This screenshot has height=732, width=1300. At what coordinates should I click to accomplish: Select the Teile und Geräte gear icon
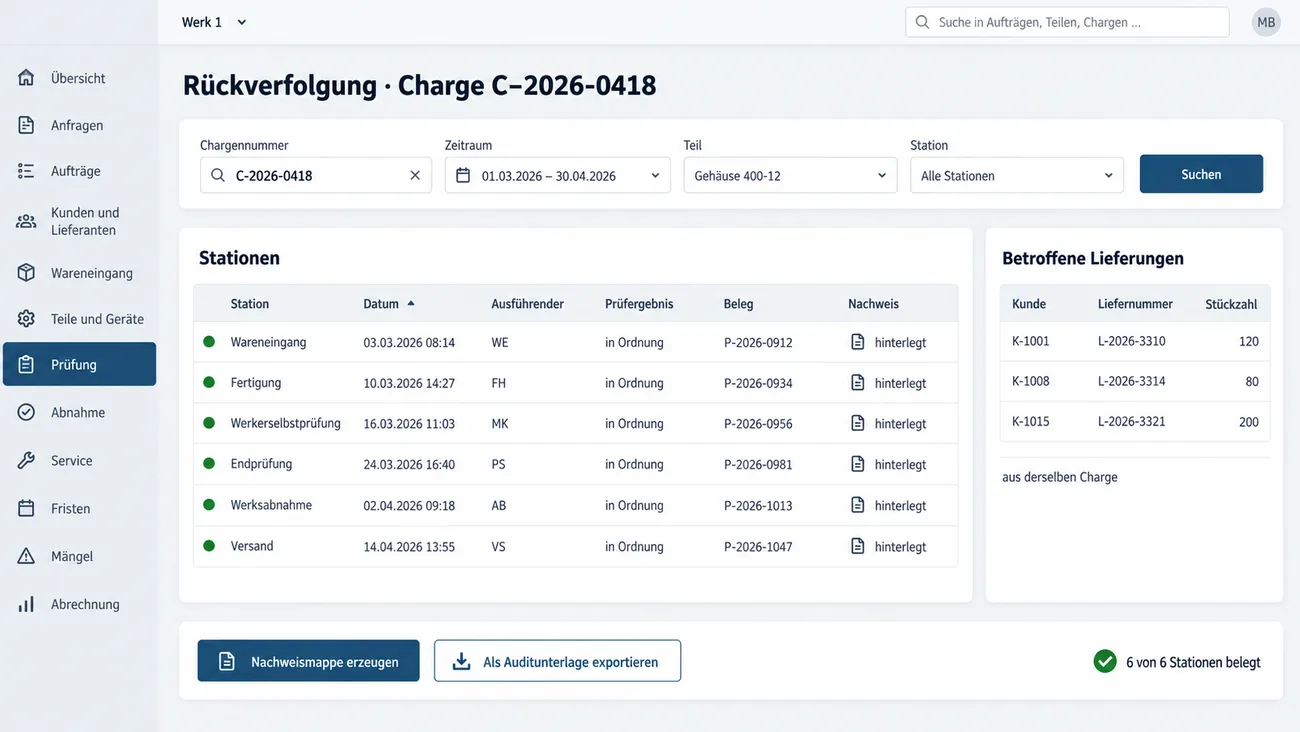(x=26, y=319)
